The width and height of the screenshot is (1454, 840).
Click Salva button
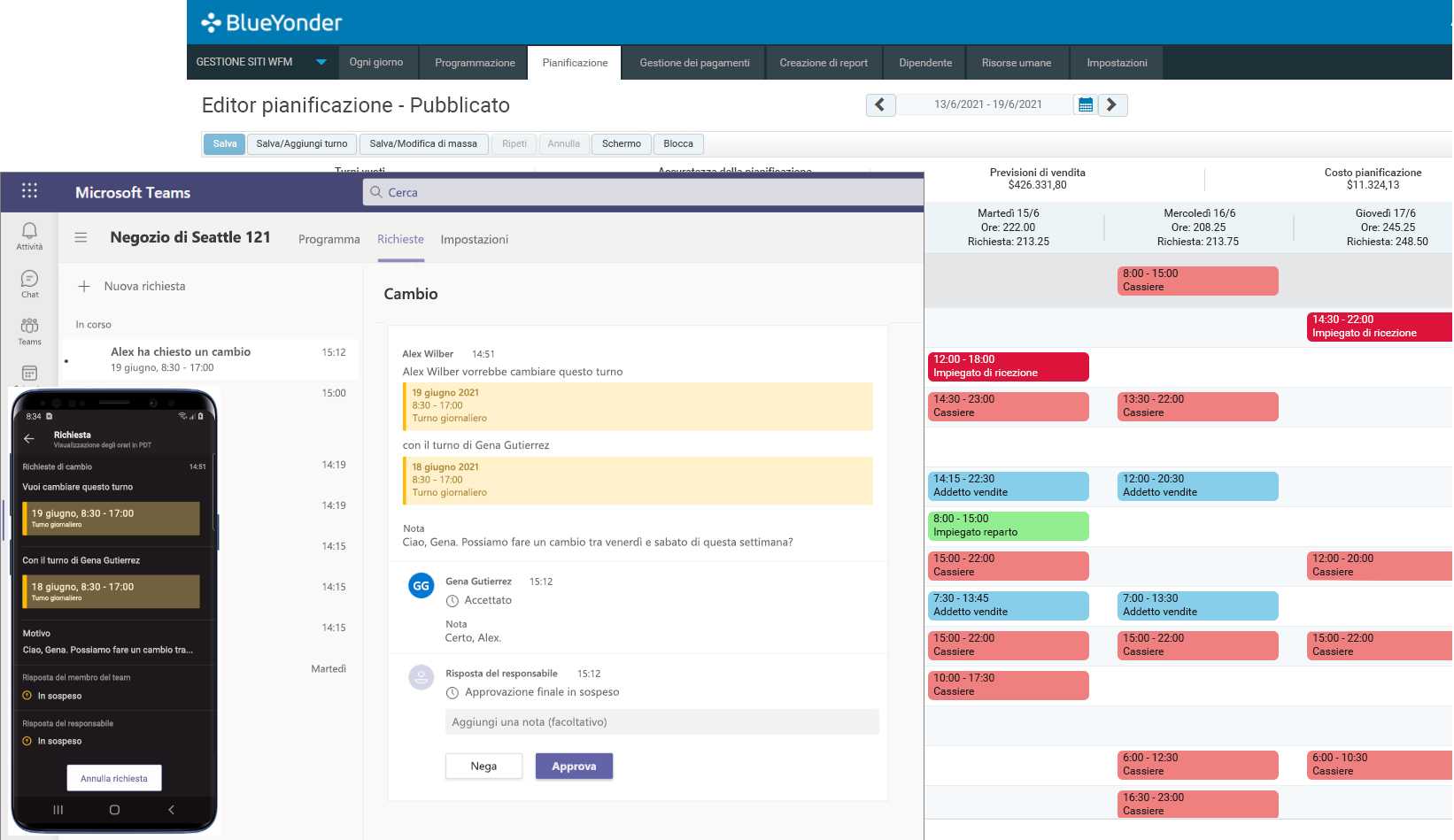(225, 143)
